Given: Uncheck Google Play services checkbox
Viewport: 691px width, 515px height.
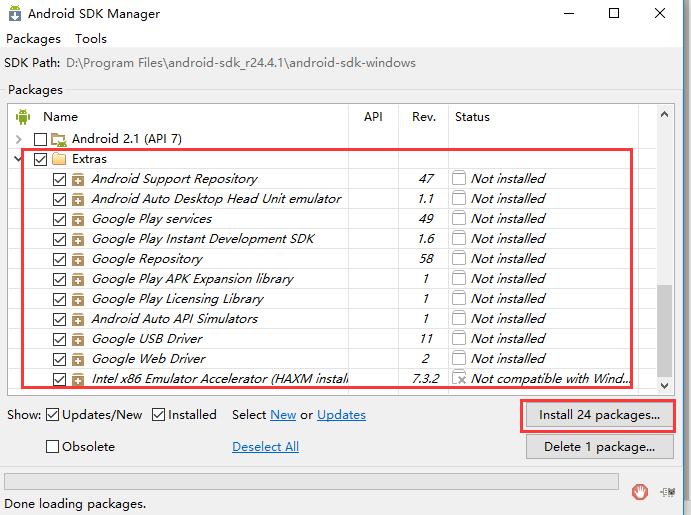Looking at the screenshot, I should click(x=59, y=219).
